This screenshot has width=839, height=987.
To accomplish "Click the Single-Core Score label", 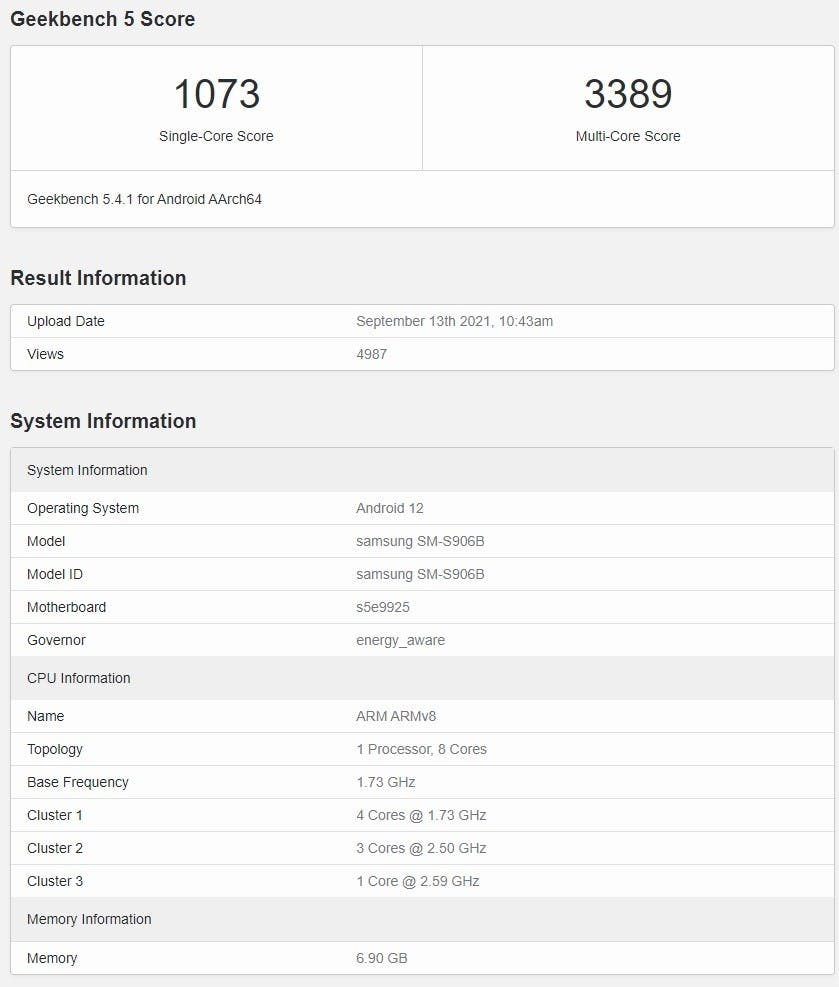I will tap(216, 136).
